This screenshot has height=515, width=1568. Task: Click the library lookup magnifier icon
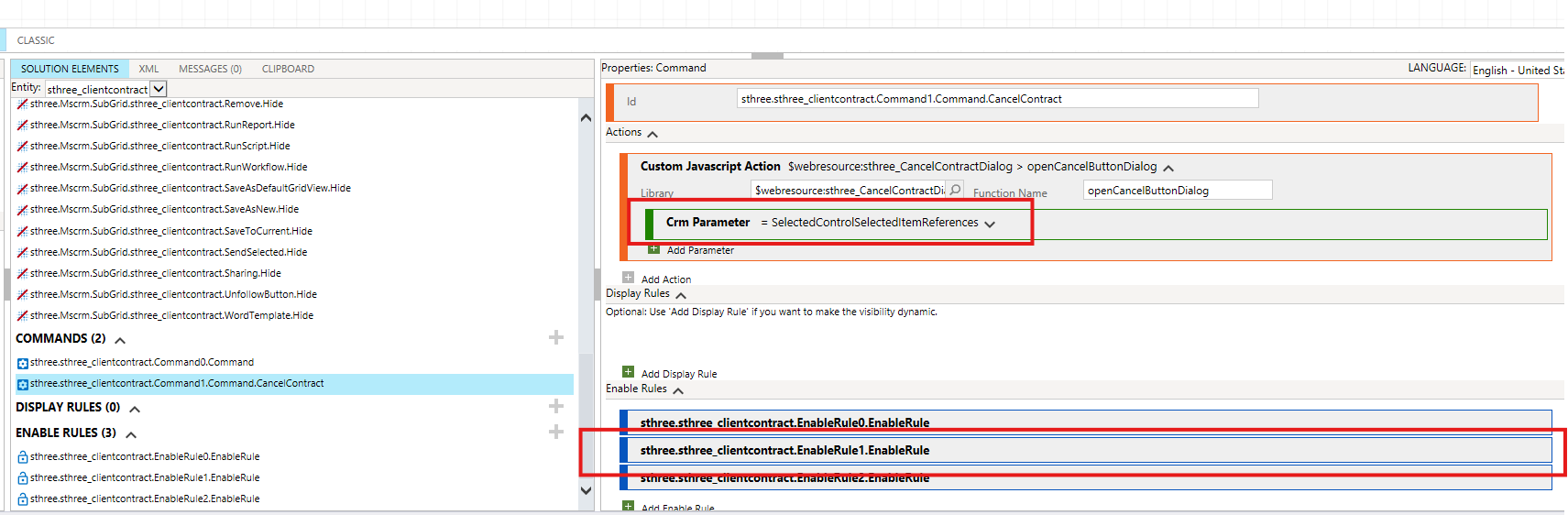955,190
